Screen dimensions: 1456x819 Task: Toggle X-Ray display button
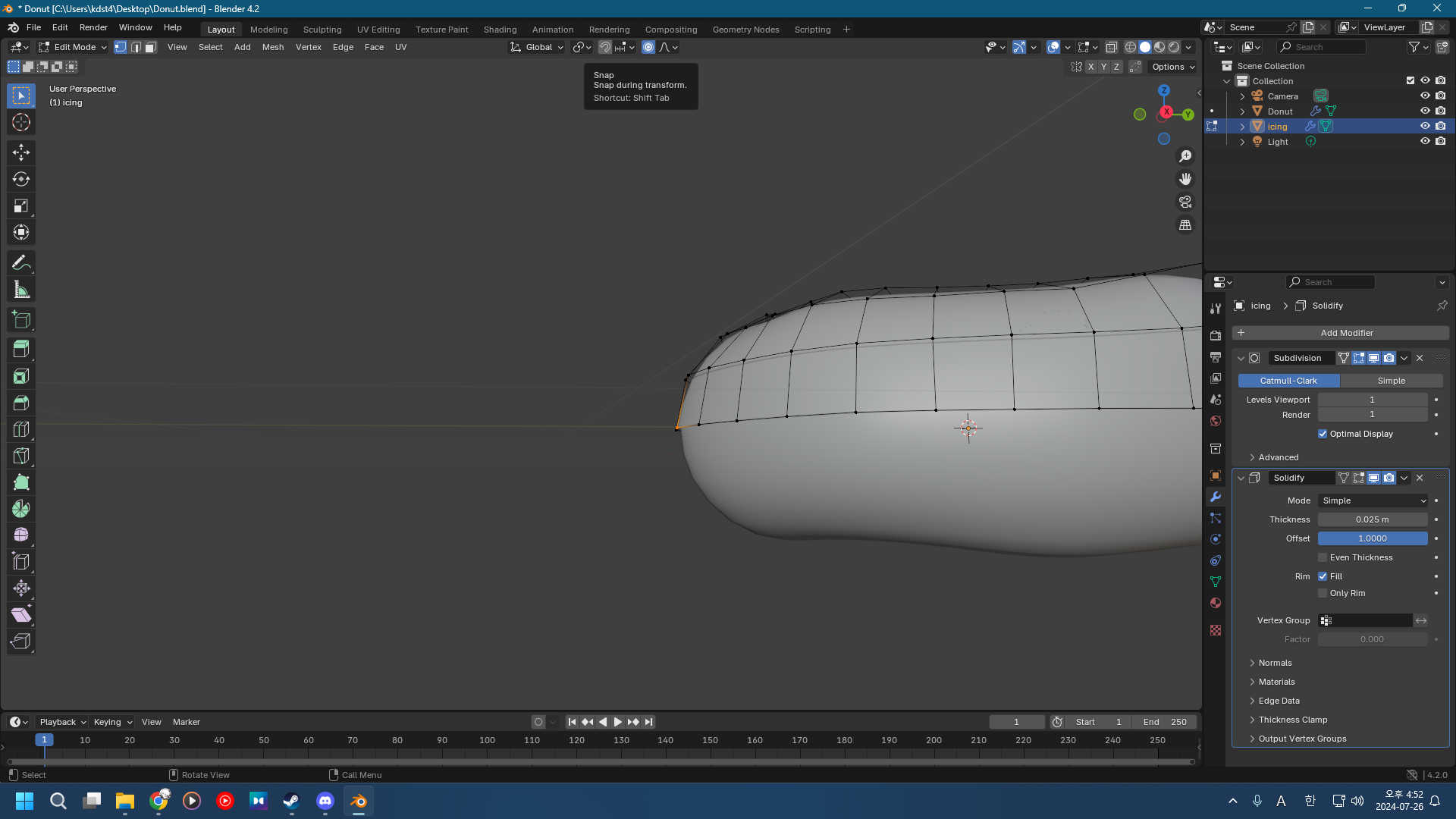click(x=1111, y=47)
